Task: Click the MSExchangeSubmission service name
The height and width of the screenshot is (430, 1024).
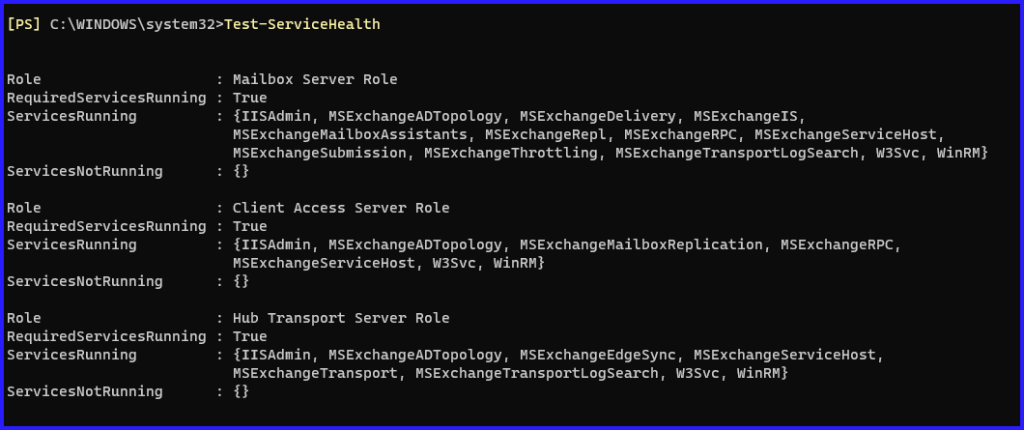Action: (320, 152)
